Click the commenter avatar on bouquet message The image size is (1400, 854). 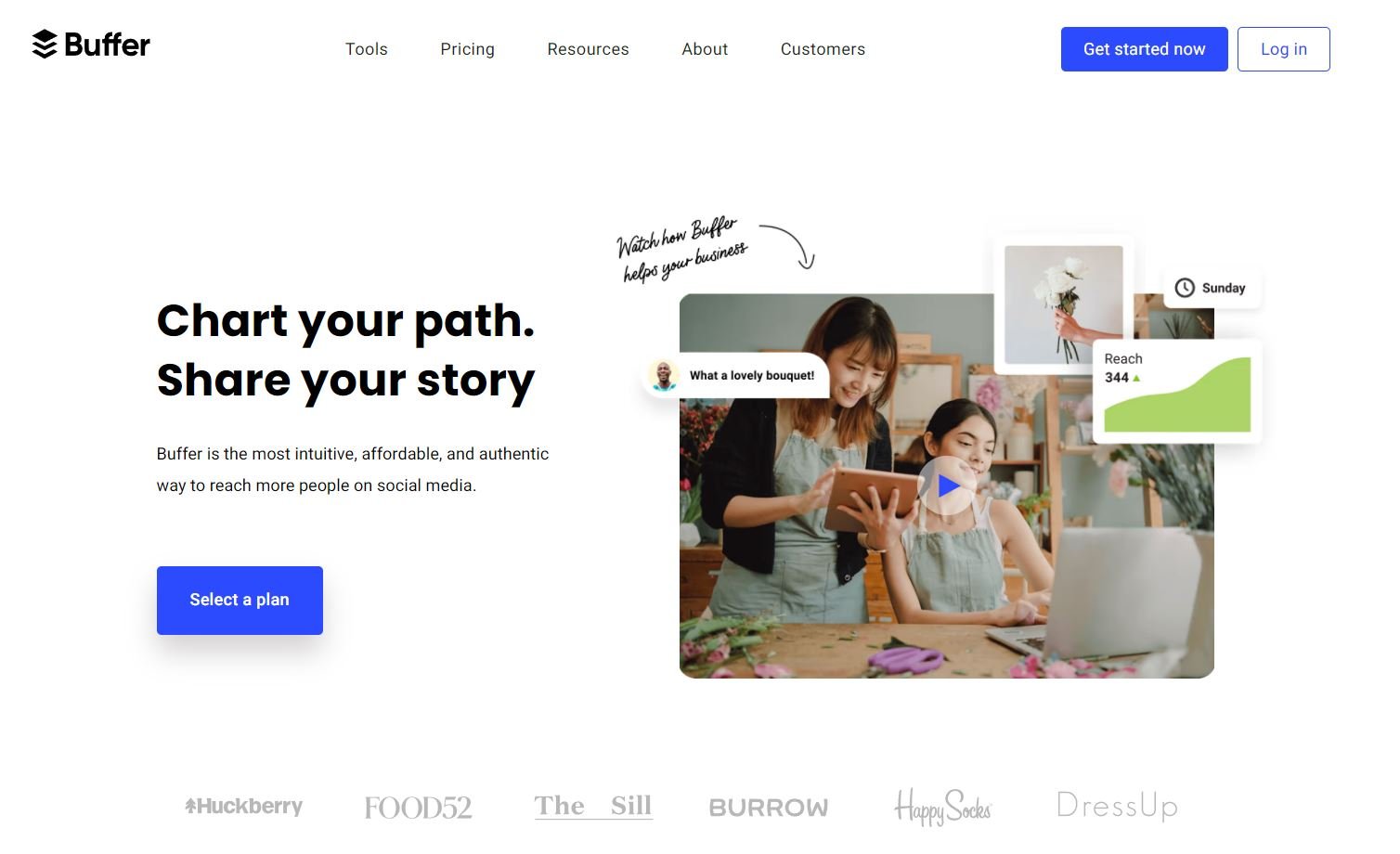(x=663, y=376)
